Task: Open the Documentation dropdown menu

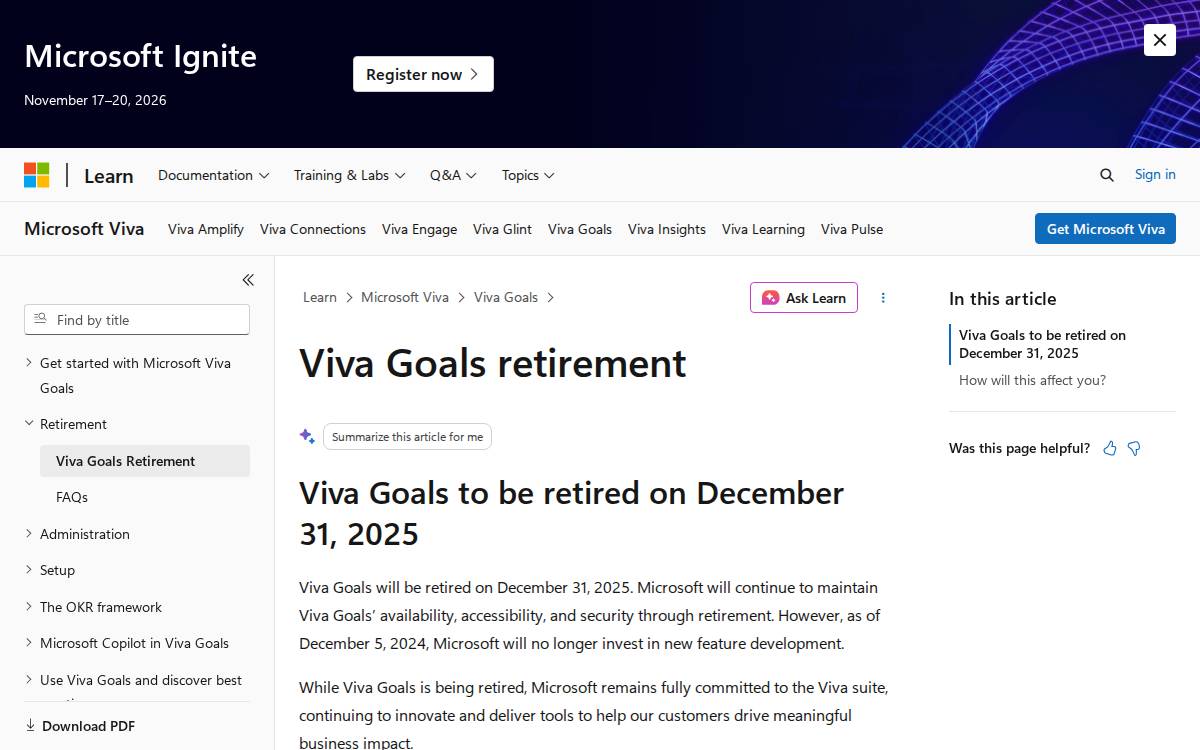Action: (214, 175)
